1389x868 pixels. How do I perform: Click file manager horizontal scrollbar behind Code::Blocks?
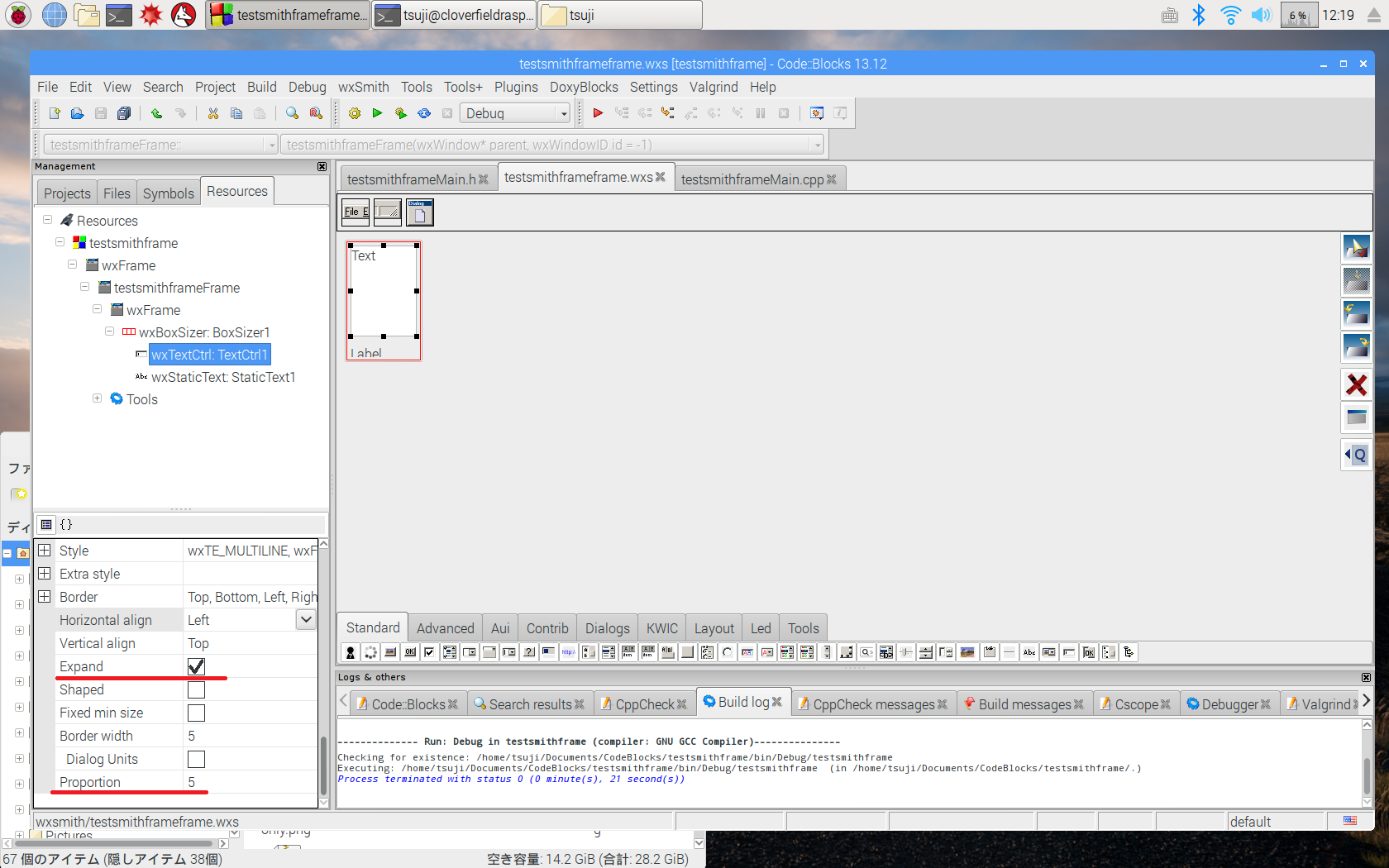tap(115, 844)
